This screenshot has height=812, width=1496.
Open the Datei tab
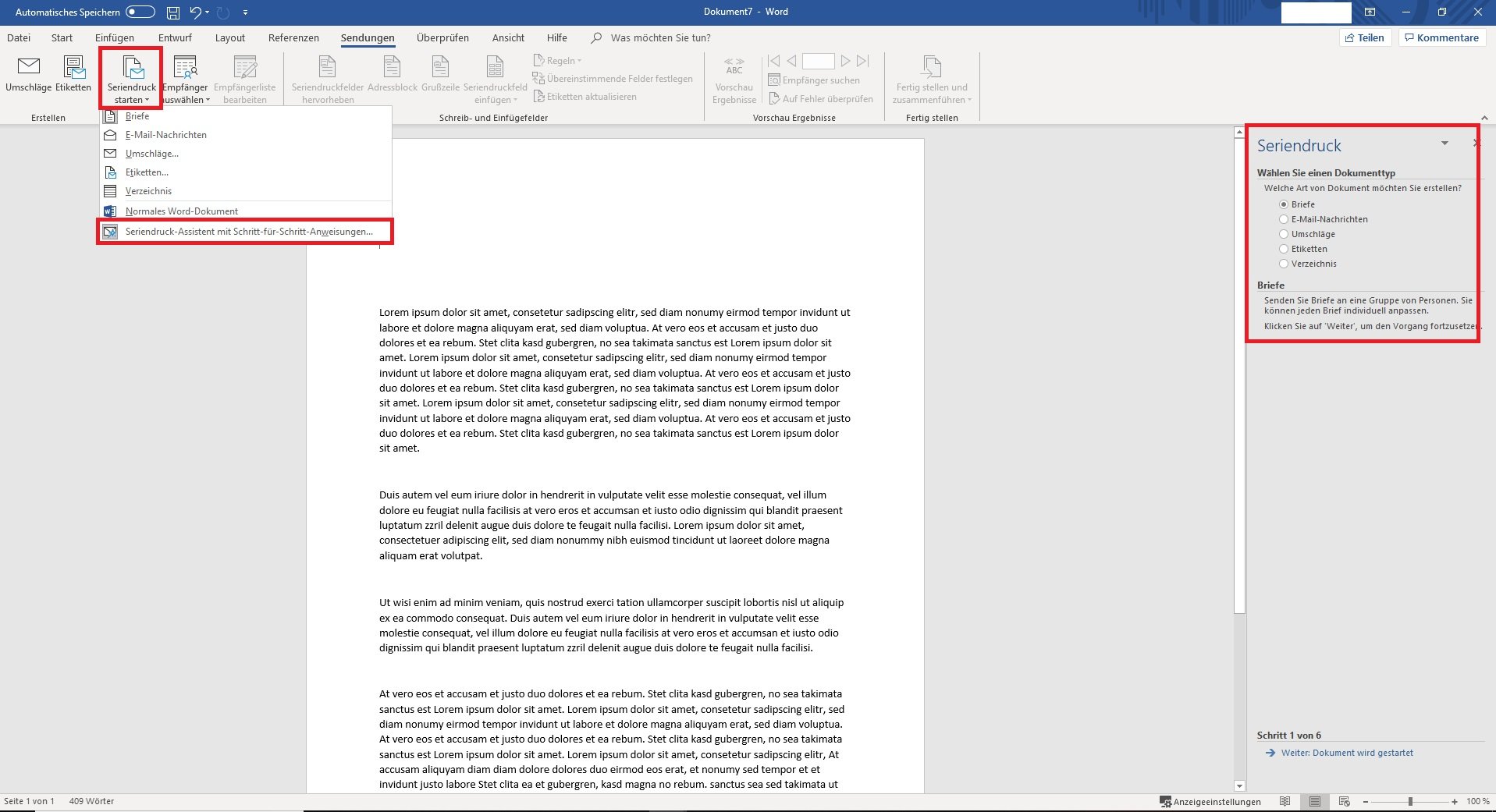coord(19,37)
